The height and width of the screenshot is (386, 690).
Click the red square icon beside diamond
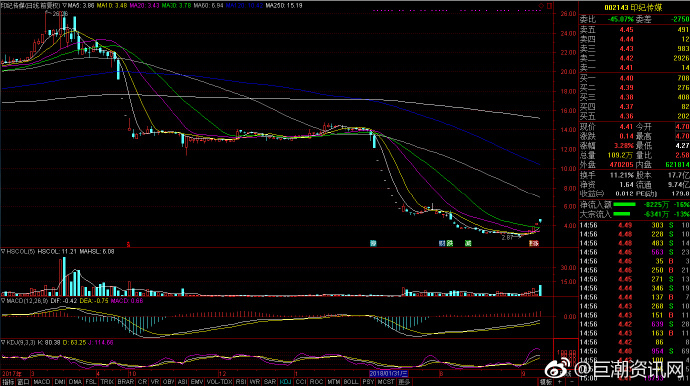click(549, 6)
